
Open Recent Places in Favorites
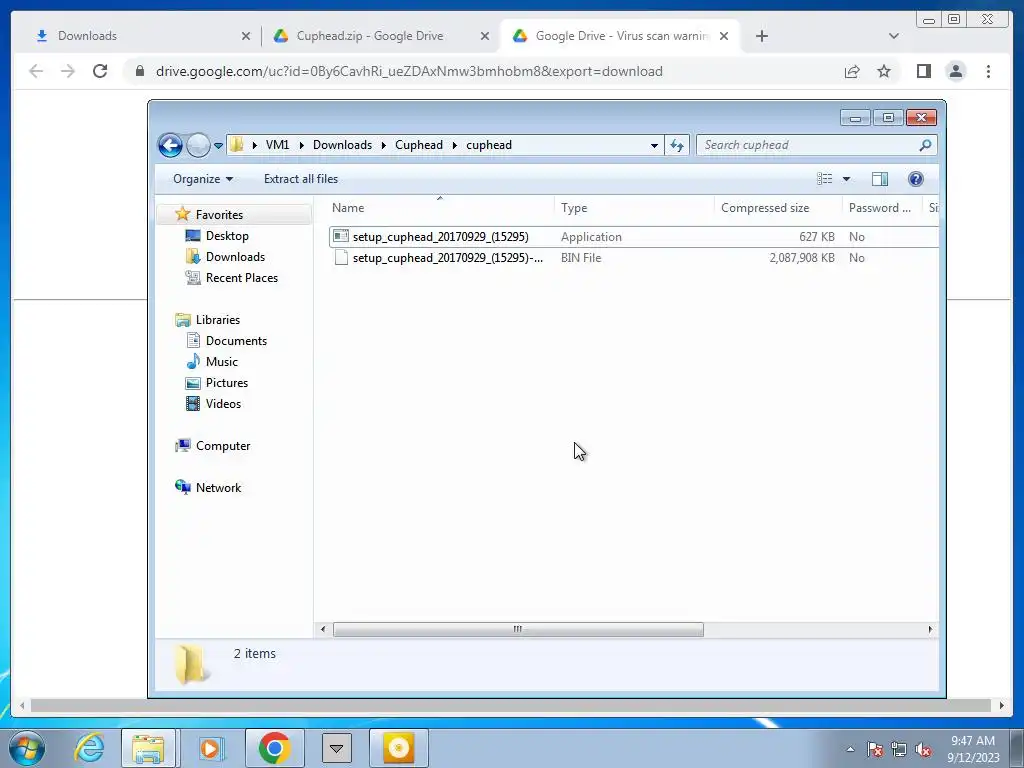tap(242, 278)
